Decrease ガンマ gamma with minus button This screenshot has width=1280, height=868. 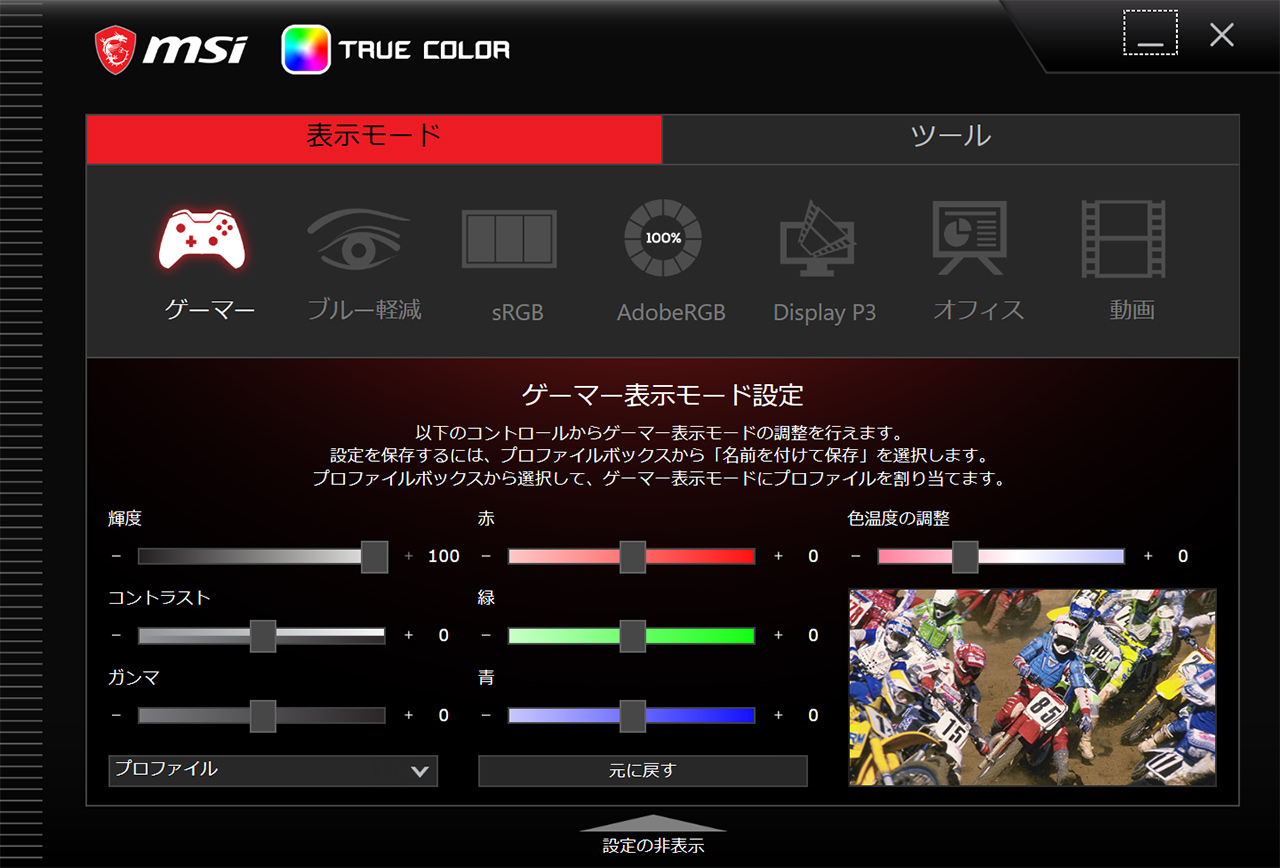coord(117,715)
